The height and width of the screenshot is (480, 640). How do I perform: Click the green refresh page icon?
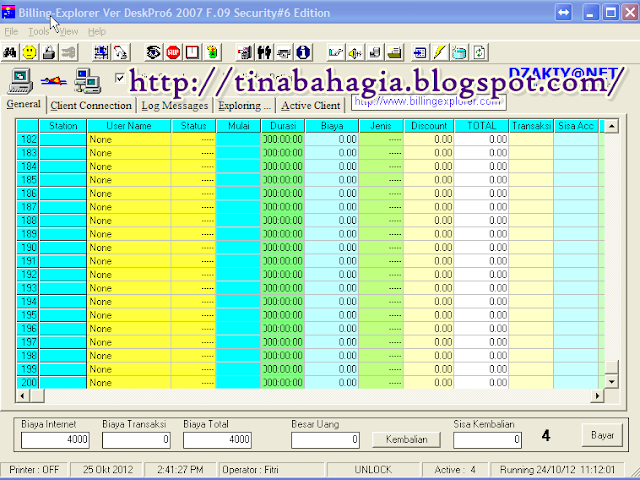[x=479, y=52]
